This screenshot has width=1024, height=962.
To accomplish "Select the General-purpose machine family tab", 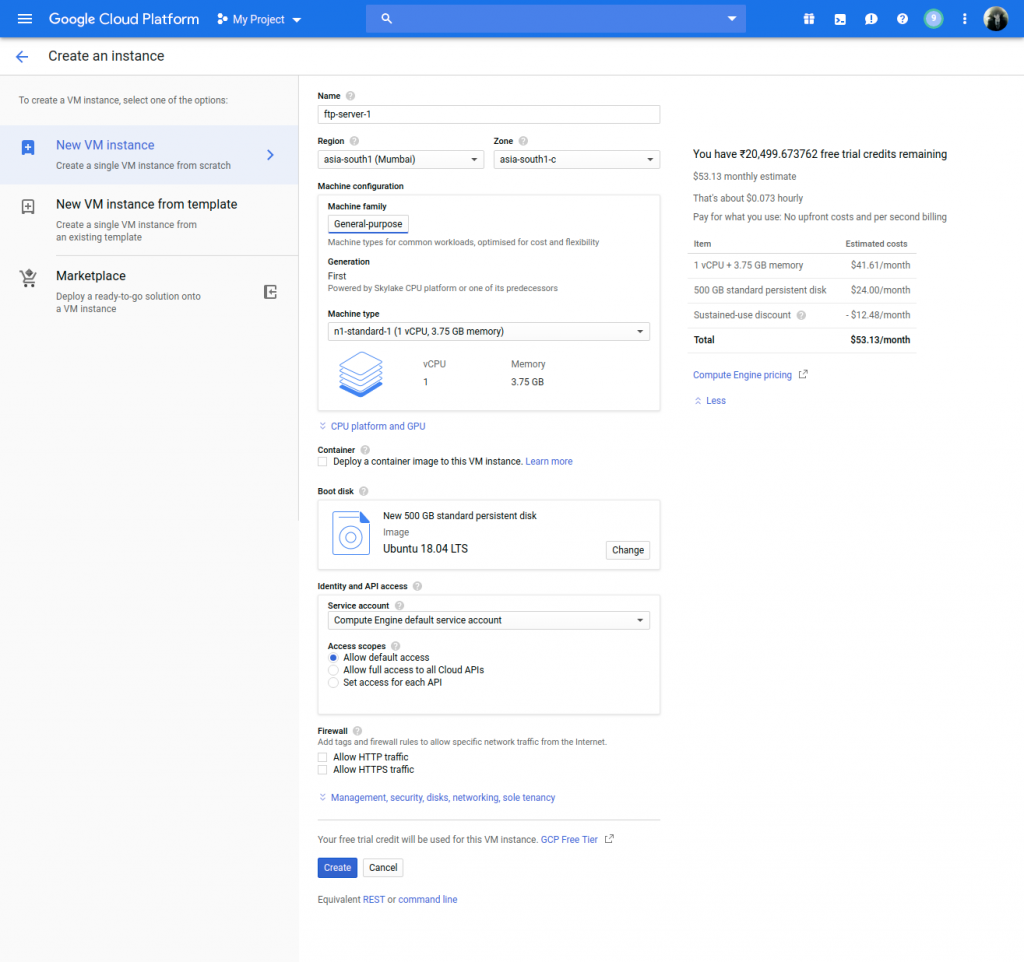I will click(x=368, y=224).
